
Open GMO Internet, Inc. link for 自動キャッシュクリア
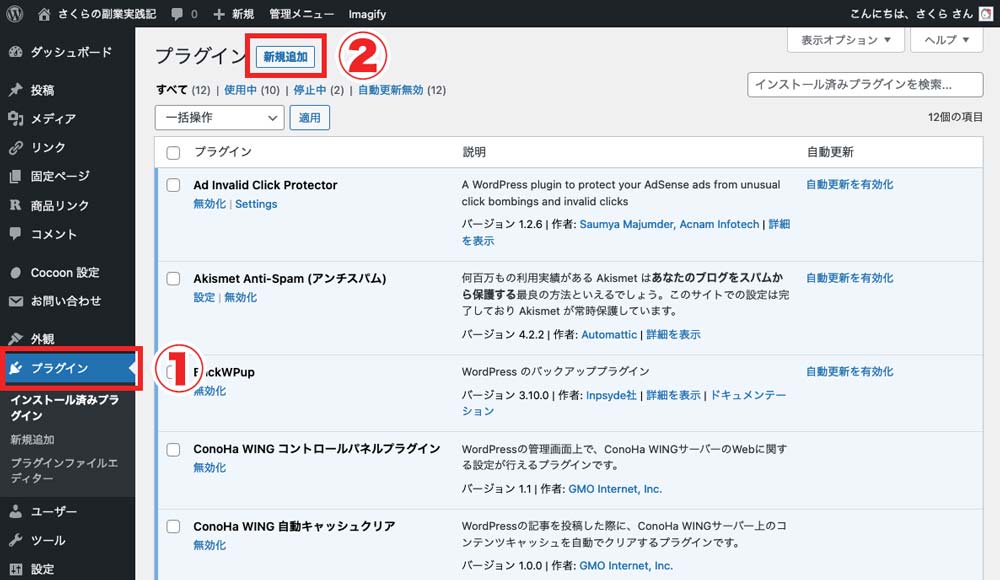click(626, 566)
